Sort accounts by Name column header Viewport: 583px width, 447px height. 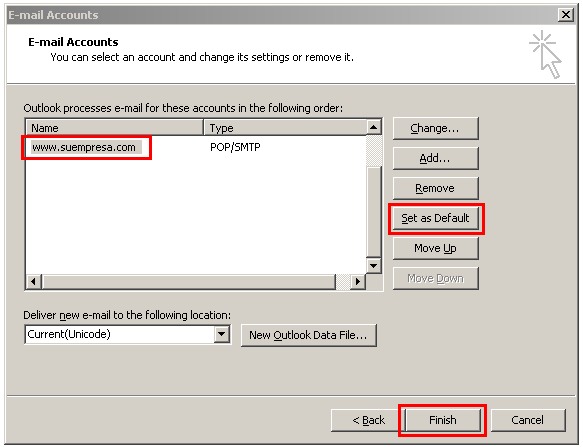[x=115, y=128]
